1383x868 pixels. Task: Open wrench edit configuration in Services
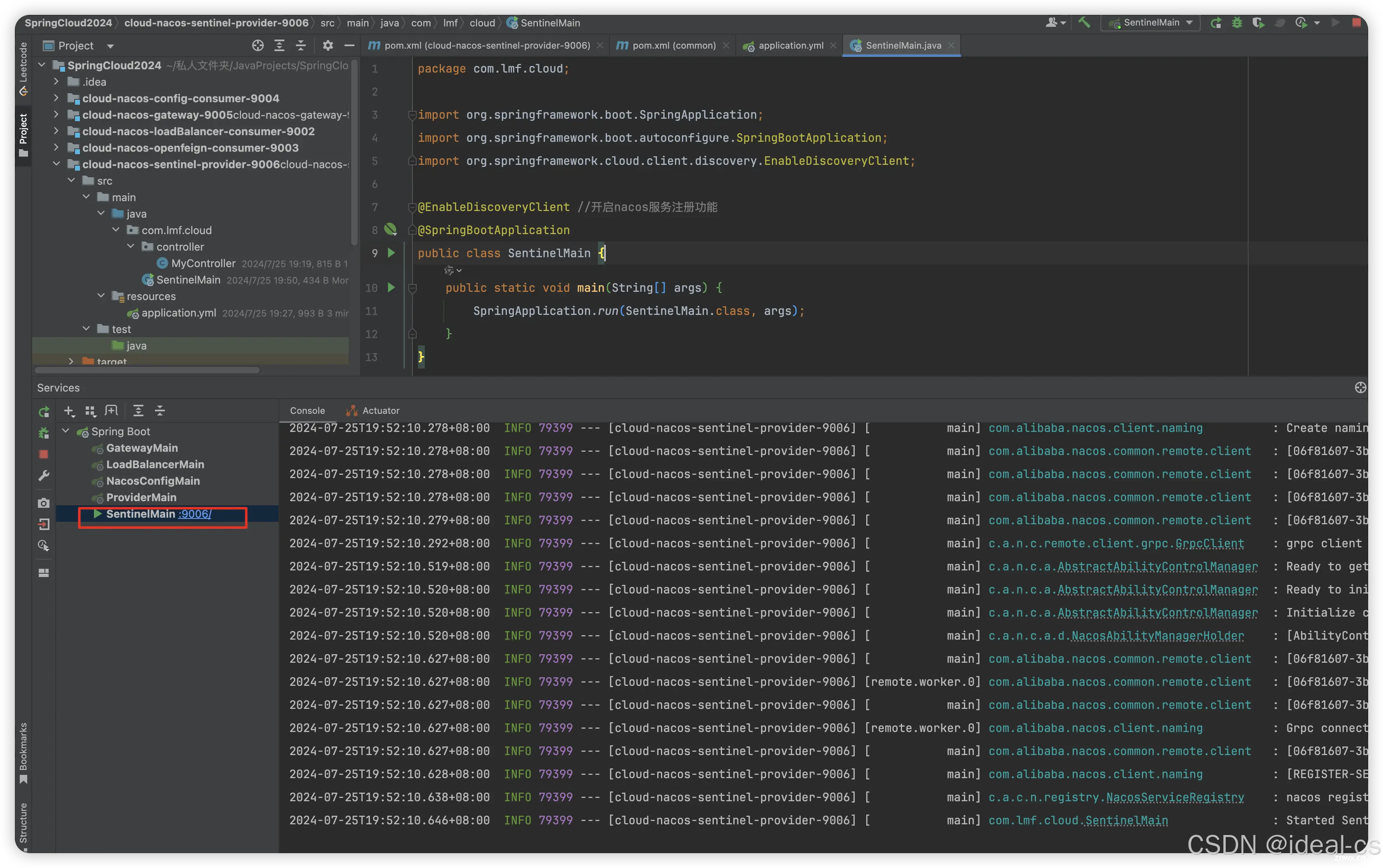[44, 475]
